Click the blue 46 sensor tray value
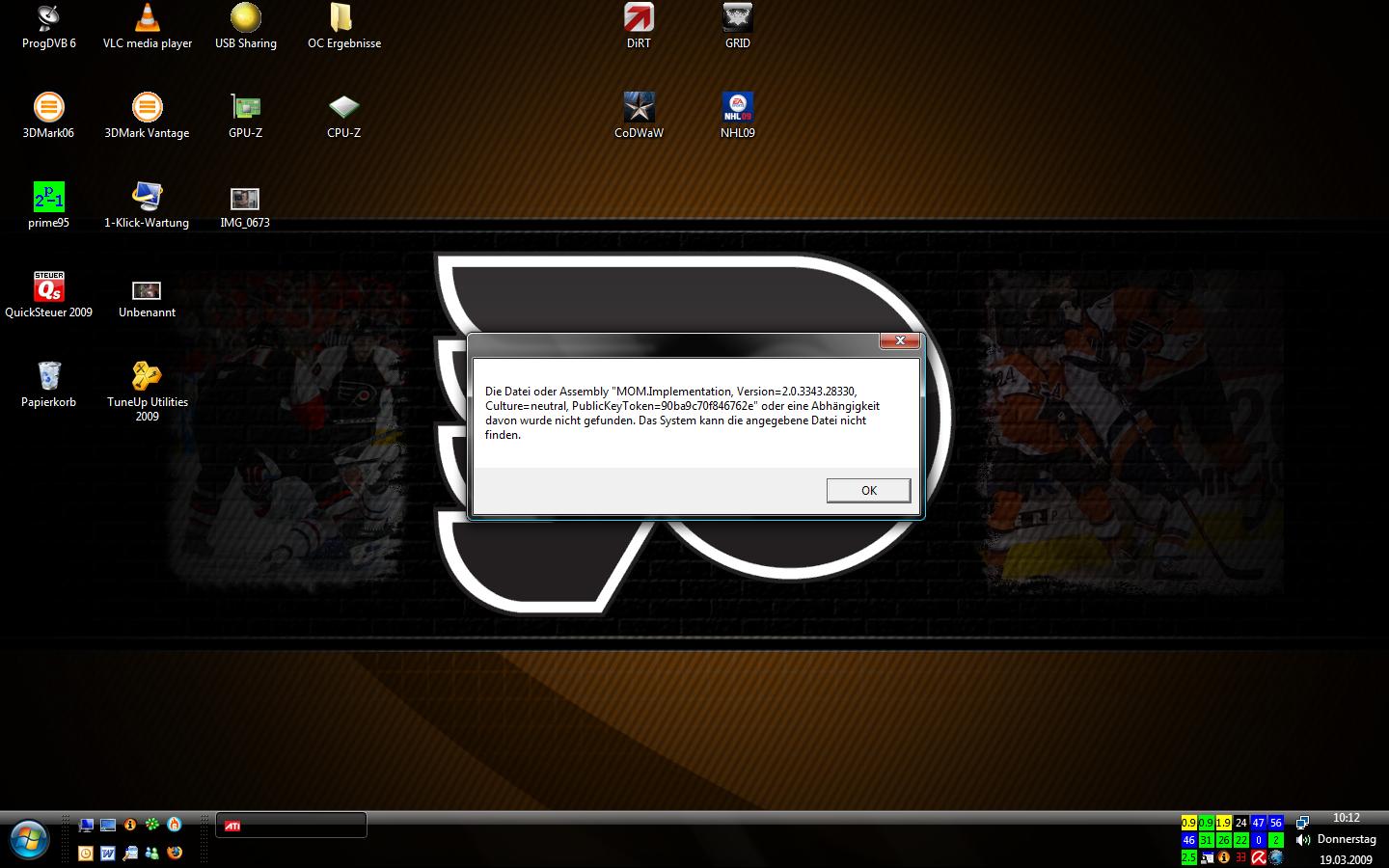The width and height of the screenshot is (1389, 868). (1189, 840)
